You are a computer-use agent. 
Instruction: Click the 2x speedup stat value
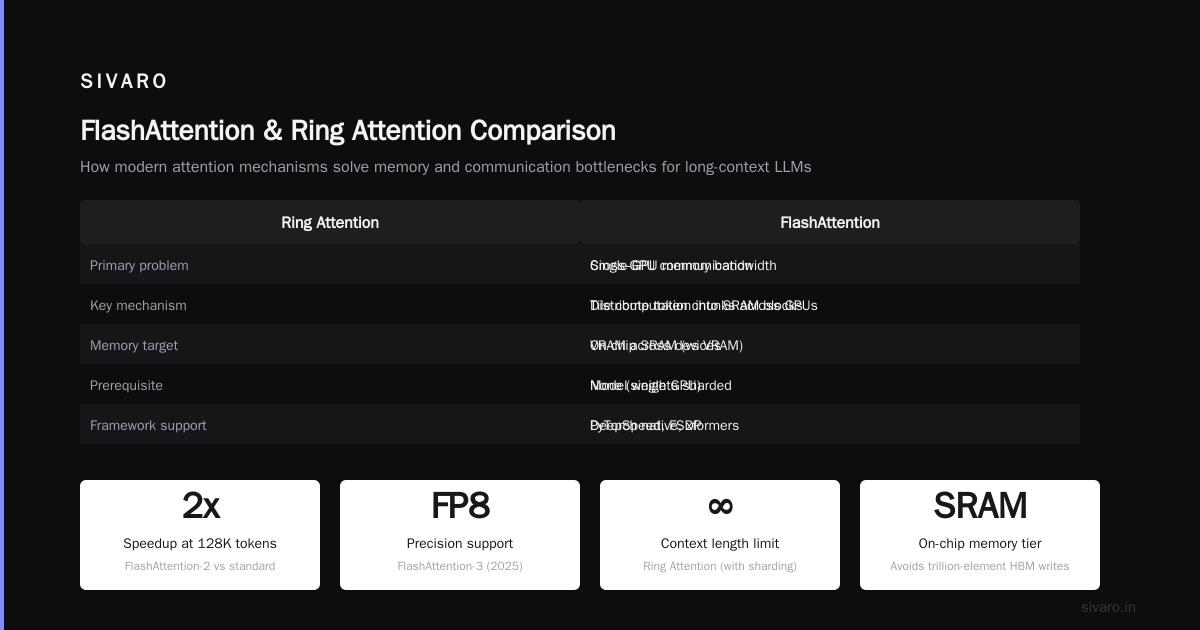coord(200,506)
